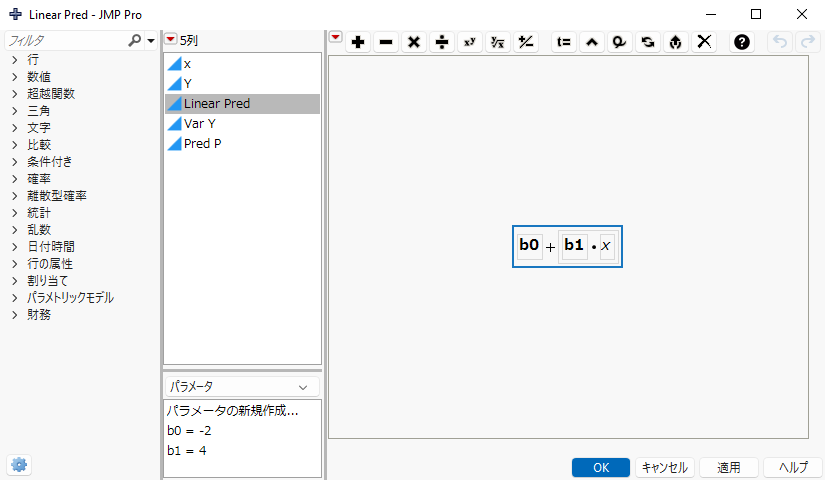Click in the フィルタ search field
Viewport: 825px width, 480px height.
click(x=66, y=41)
